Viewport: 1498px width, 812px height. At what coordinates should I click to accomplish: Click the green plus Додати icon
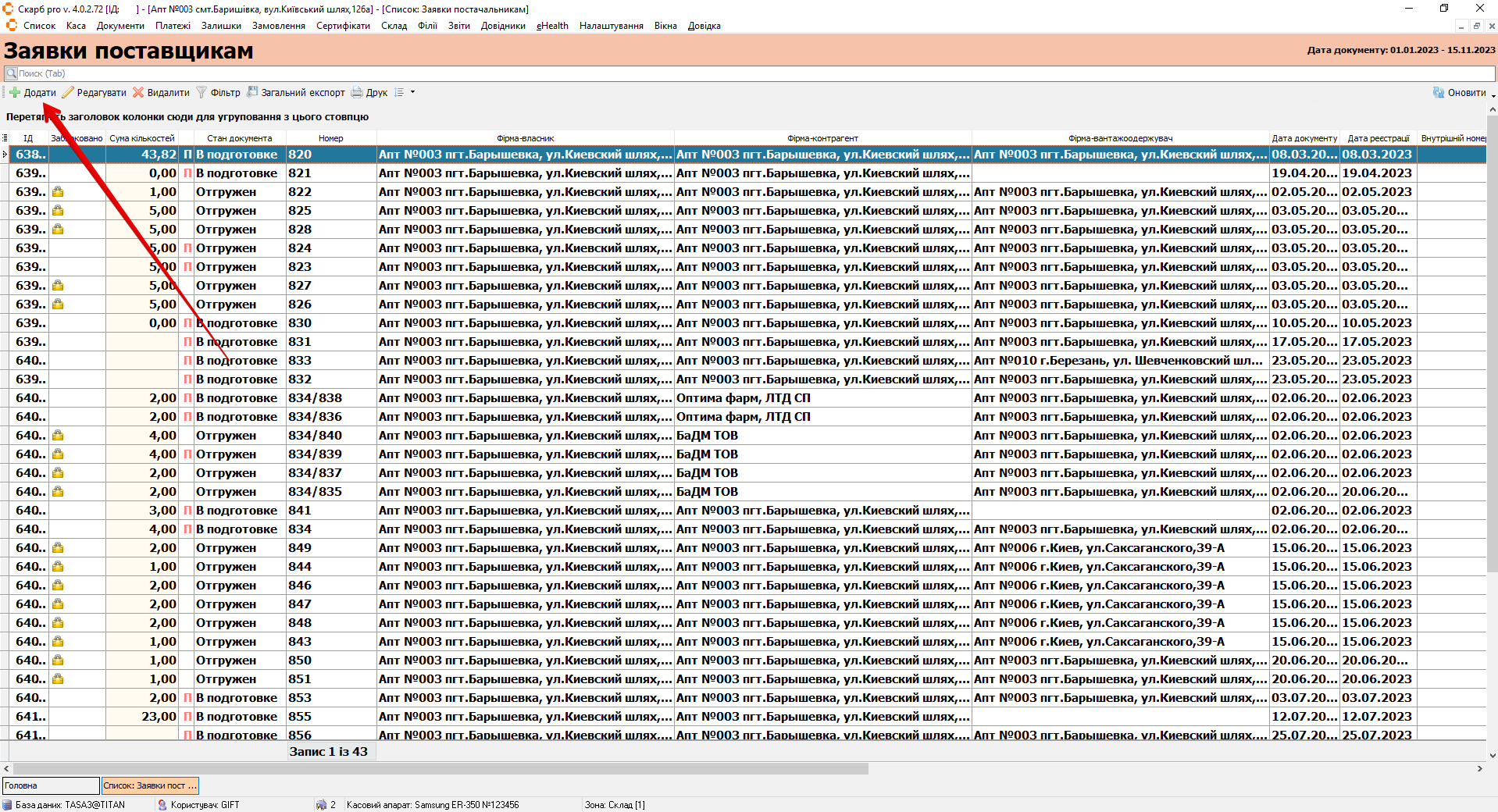pos(15,92)
